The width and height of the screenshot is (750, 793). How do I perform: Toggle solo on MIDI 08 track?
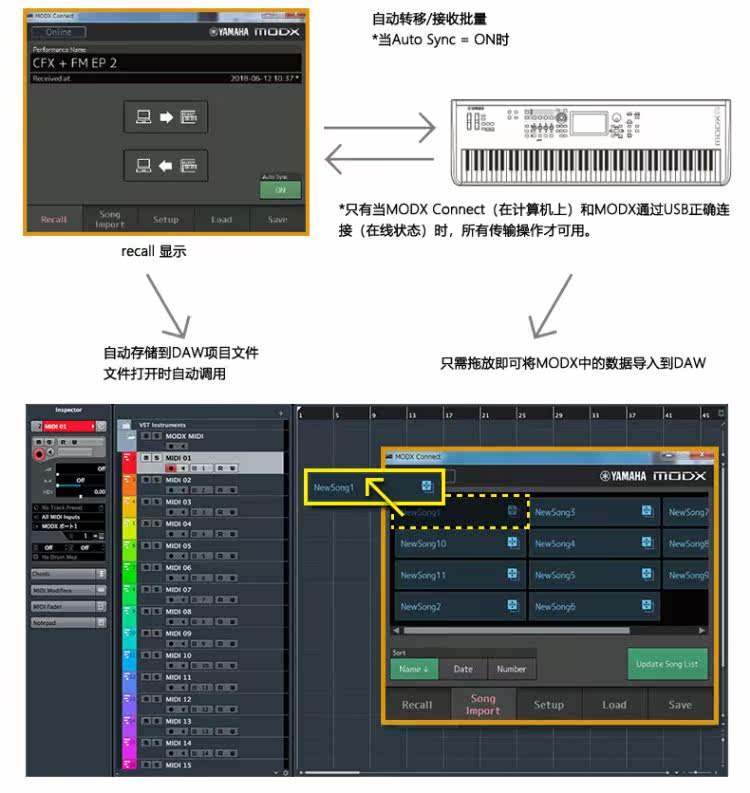[157, 611]
